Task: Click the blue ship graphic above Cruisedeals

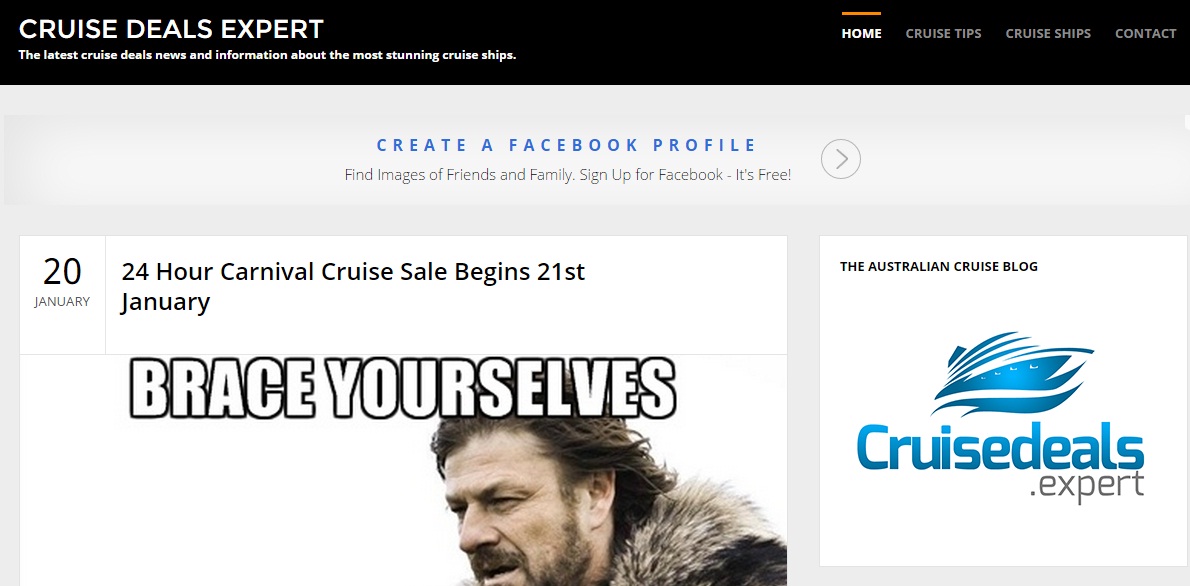Action: (1012, 373)
